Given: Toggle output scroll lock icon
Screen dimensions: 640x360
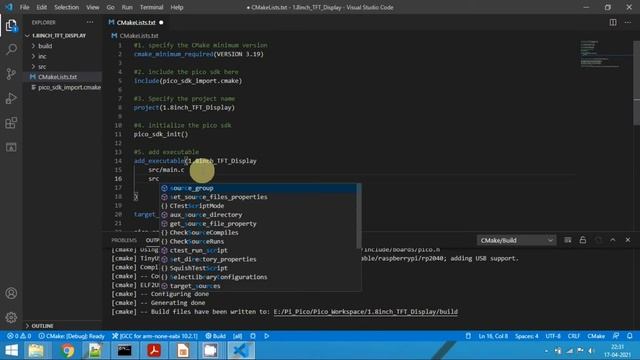Looking at the screenshot, I should click(582, 240).
